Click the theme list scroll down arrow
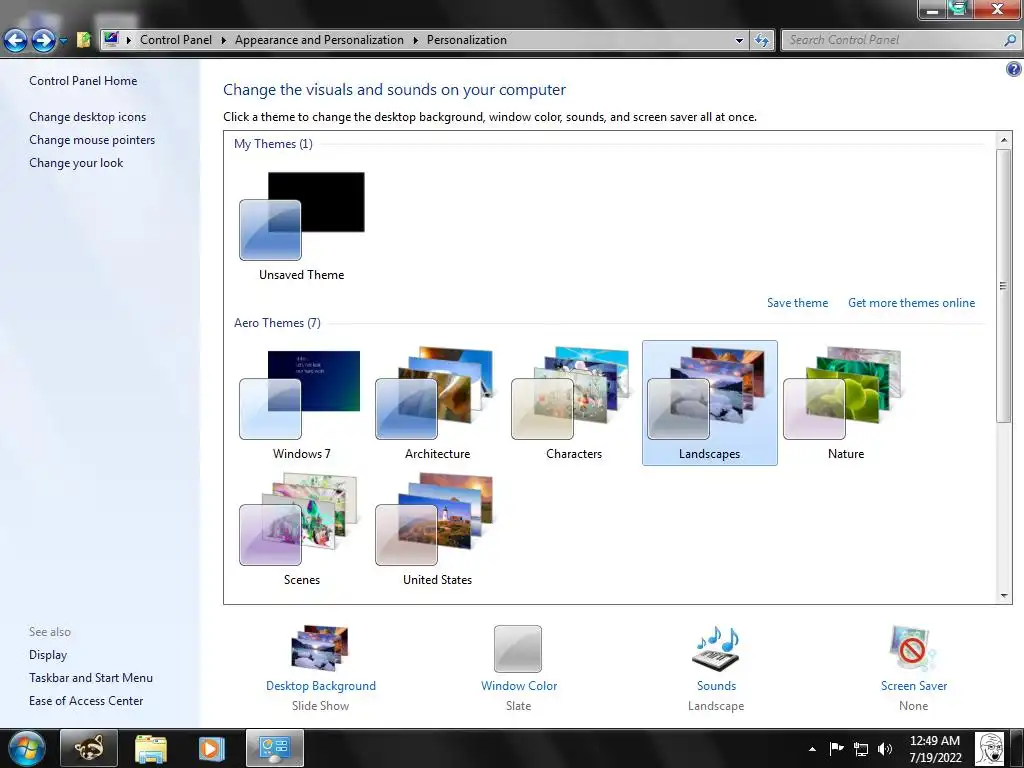Image resolution: width=1024 pixels, height=768 pixels. click(x=1004, y=596)
